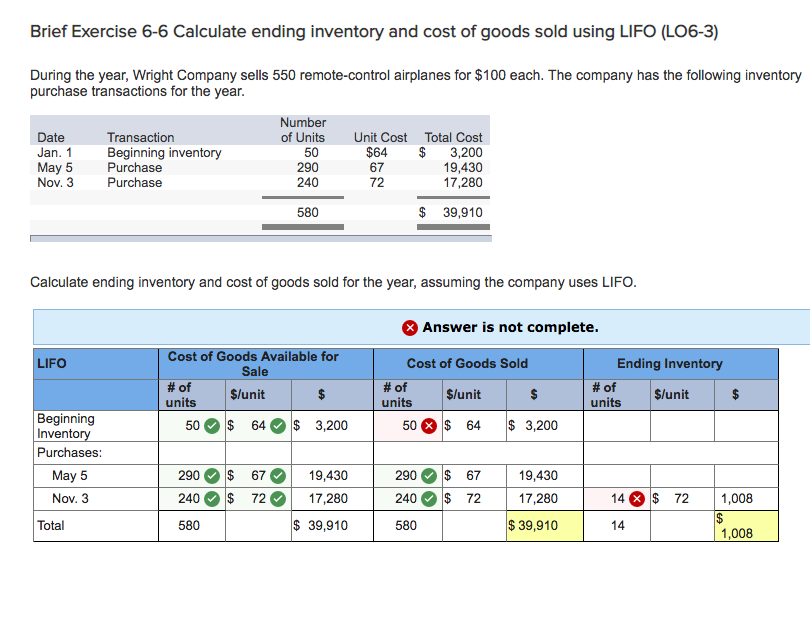Click 580 total units in Cost of Goods Sold

click(406, 526)
